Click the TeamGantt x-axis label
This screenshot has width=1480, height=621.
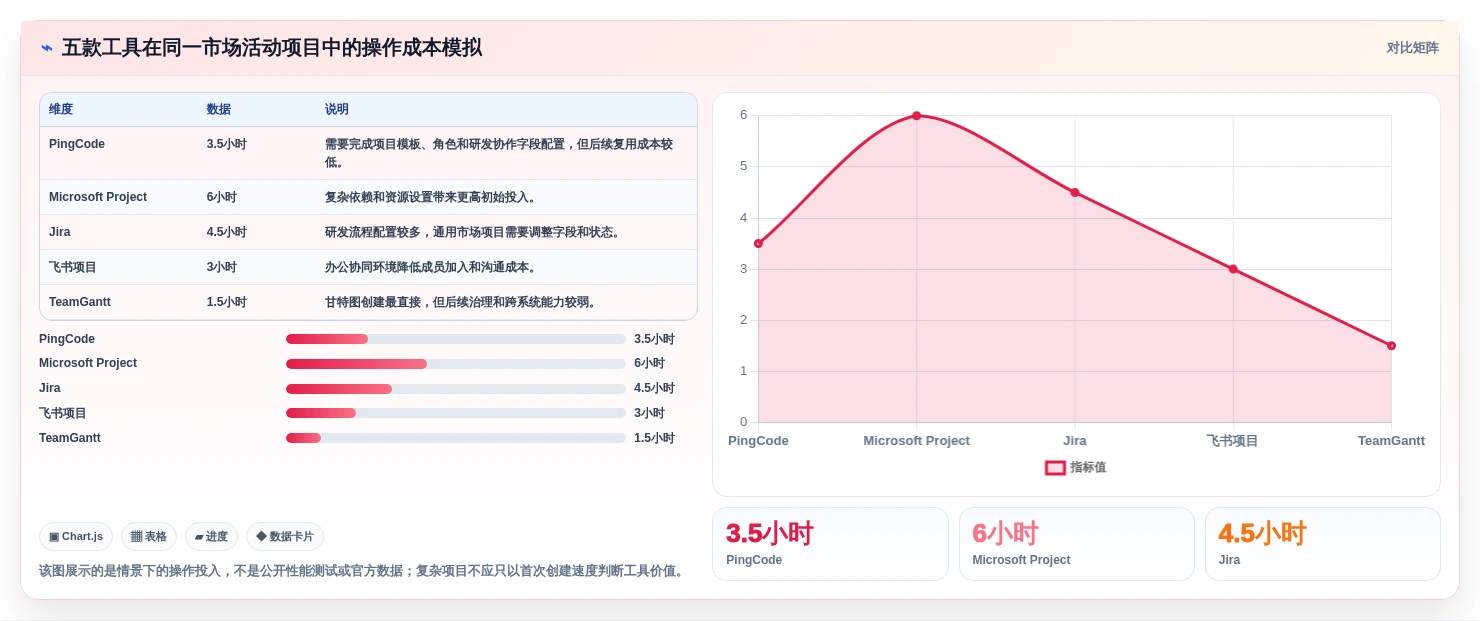[x=1391, y=440]
